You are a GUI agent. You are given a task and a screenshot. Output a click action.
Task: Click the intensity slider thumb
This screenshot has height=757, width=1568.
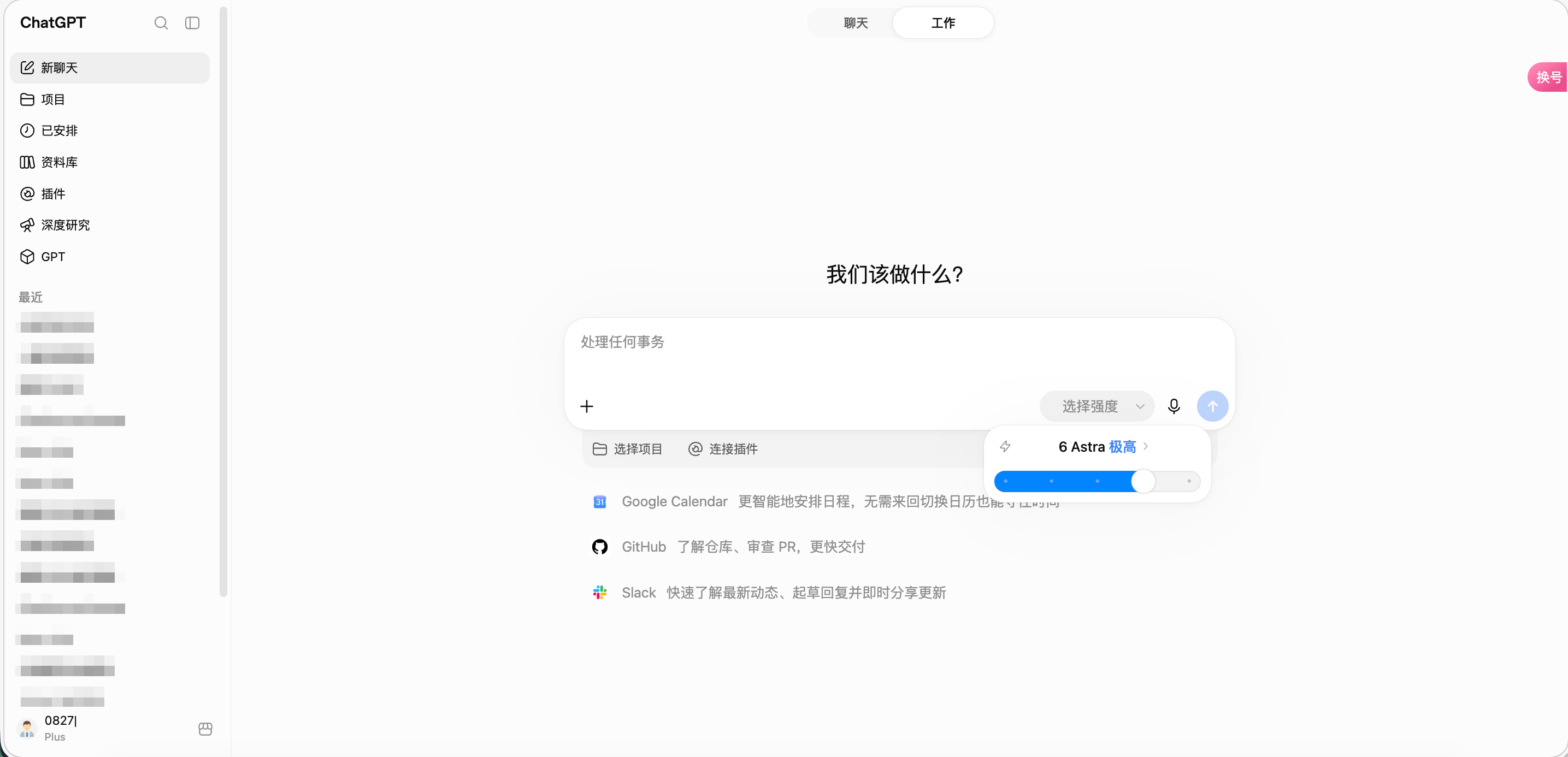coord(1143,481)
